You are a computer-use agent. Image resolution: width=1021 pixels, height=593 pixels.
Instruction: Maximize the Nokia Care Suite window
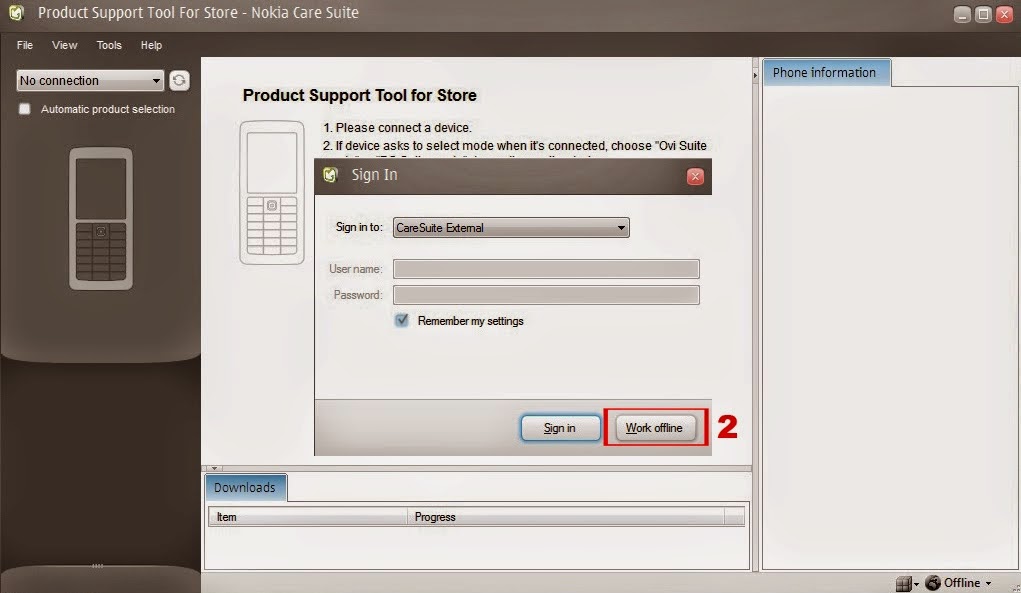(983, 14)
